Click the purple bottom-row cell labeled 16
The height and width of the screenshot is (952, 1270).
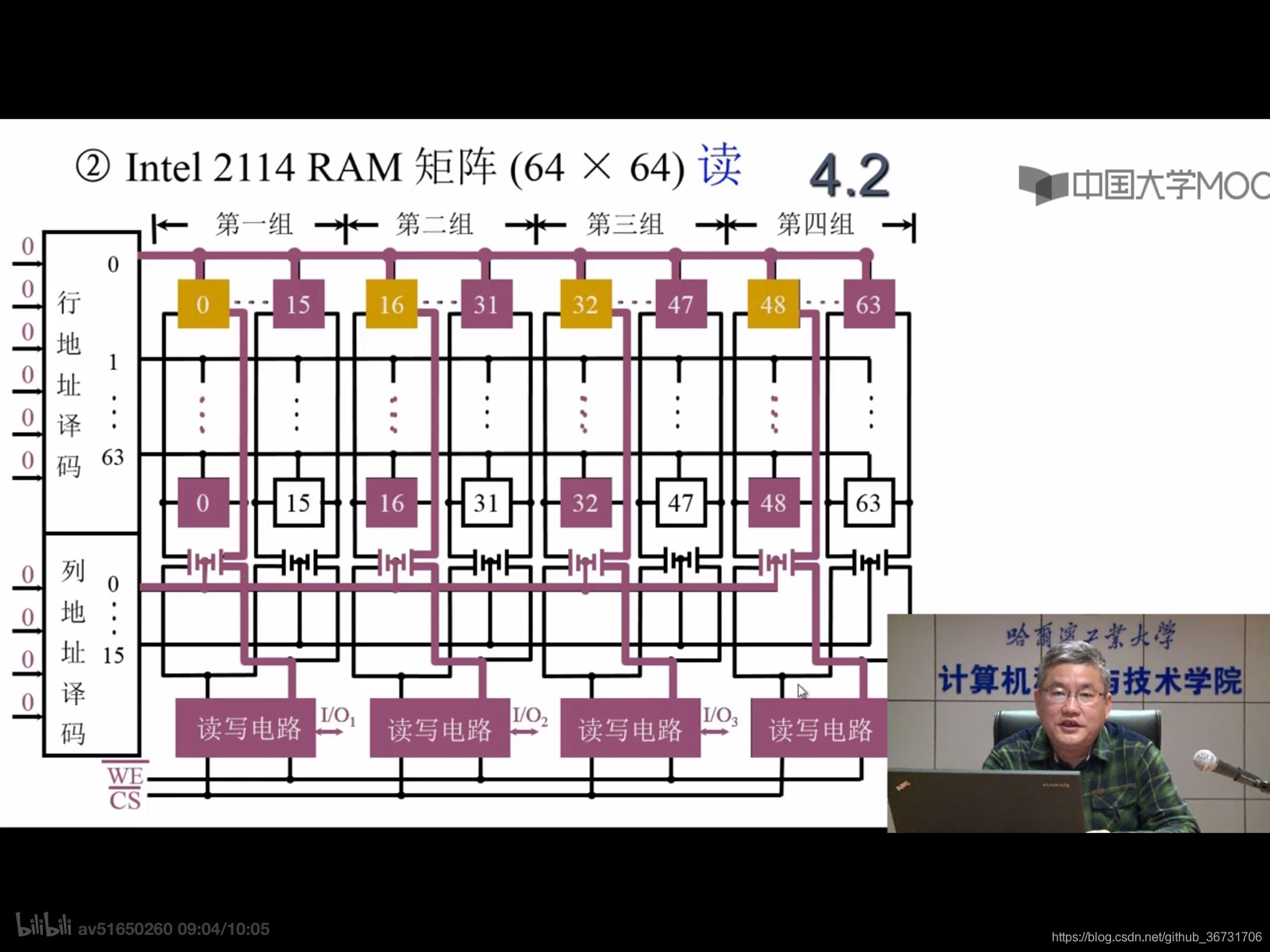pyautogui.click(x=392, y=503)
